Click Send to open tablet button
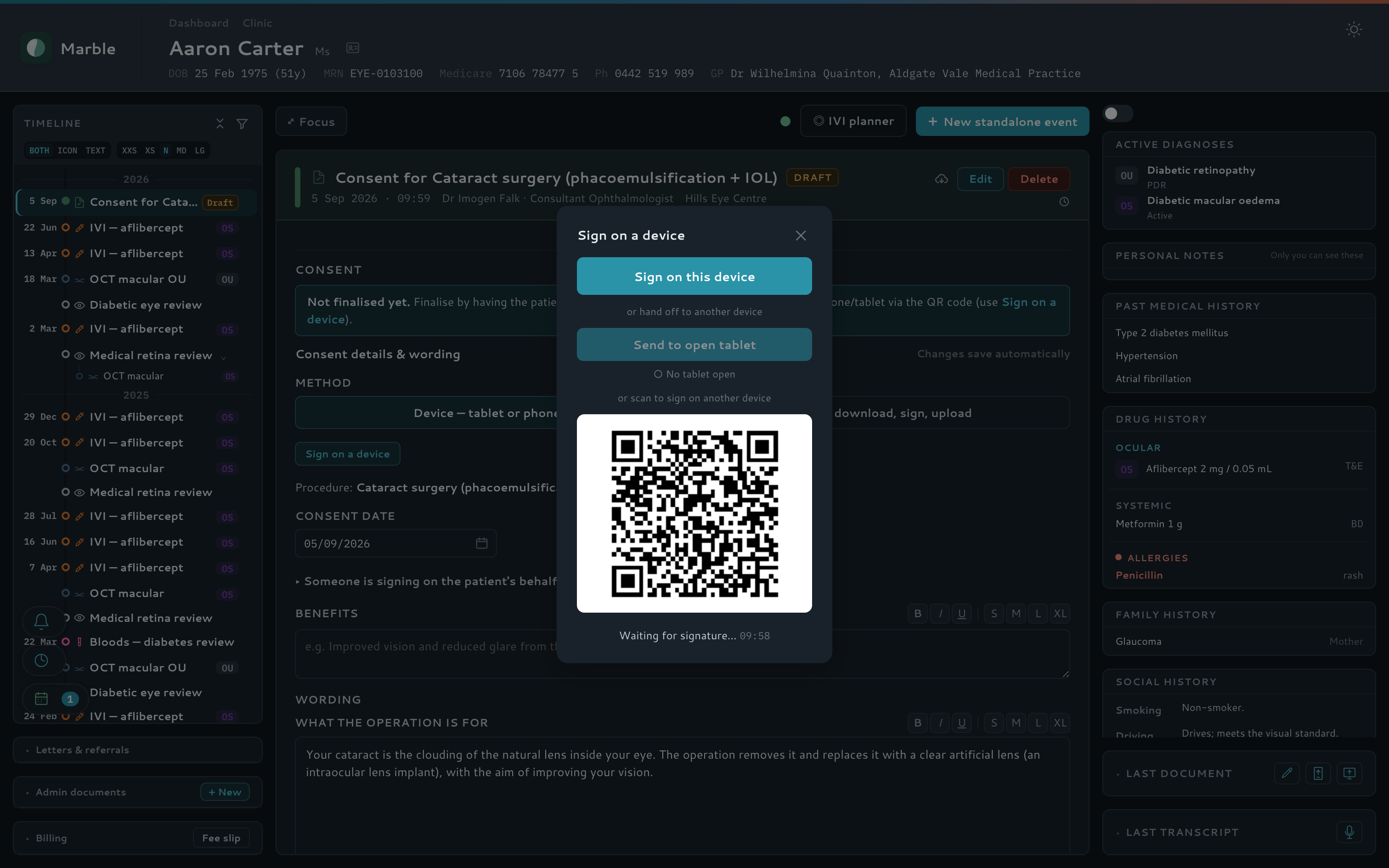Image resolution: width=1389 pixels, height=868 pixels. (694, 344)
